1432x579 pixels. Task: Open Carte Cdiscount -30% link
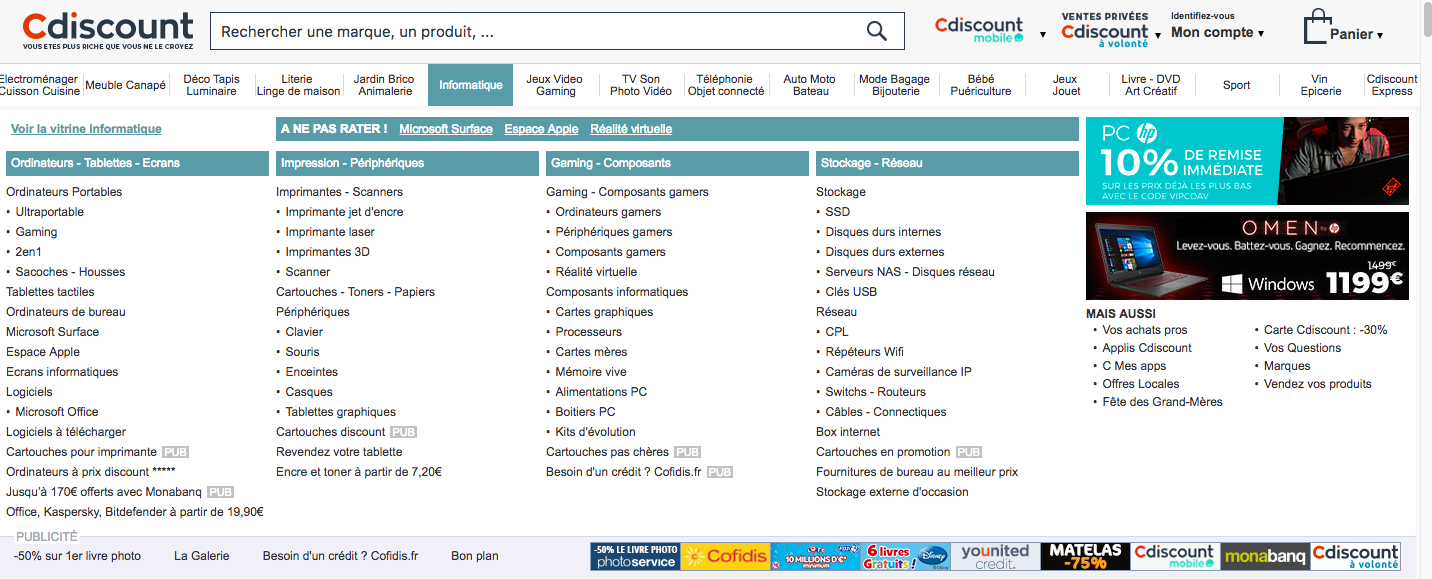1325,330
